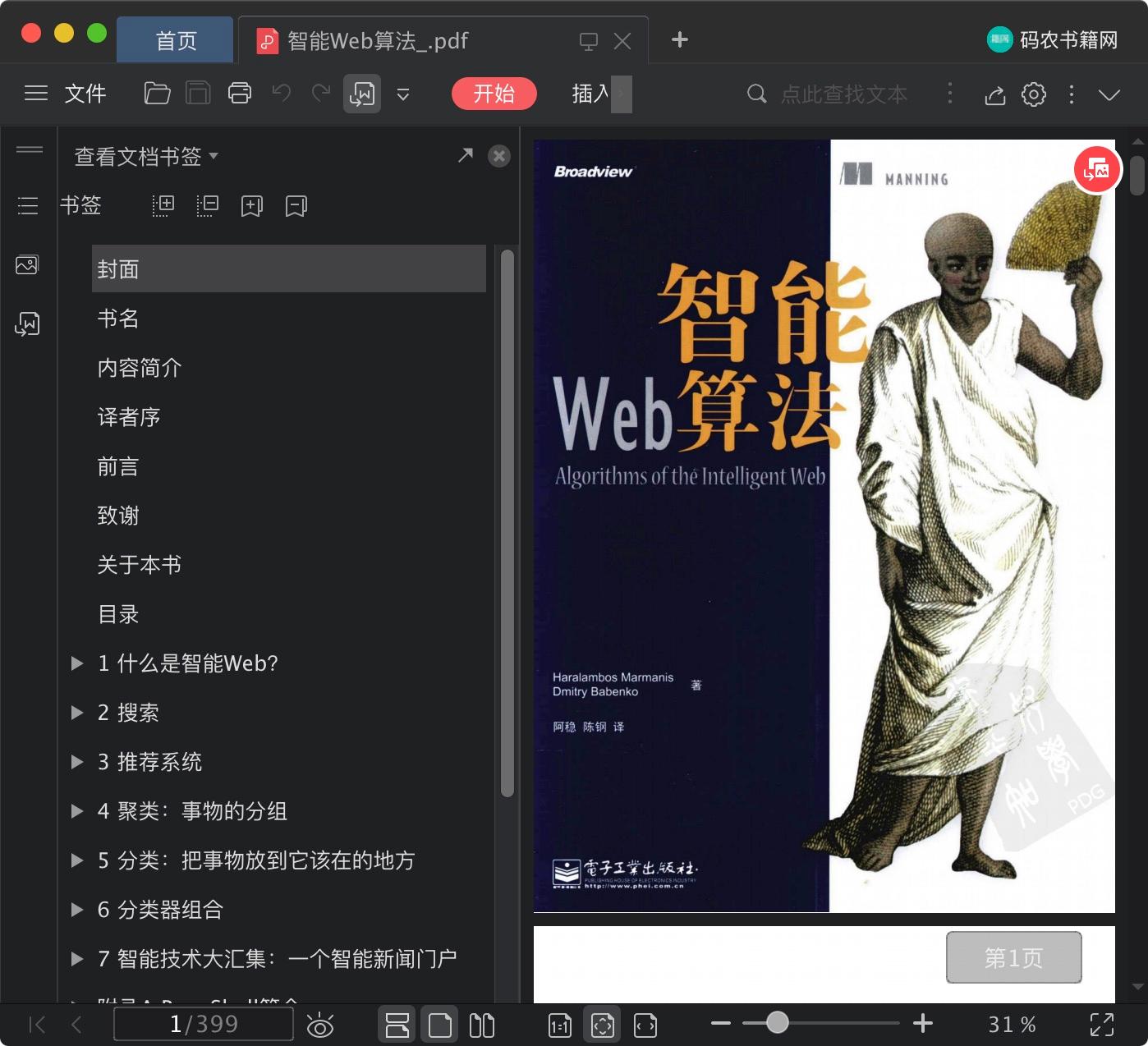Select the 插入 ribbon tab
Image resolution: width=1148 pixels, height=1046 pixels.
[x=590, y=94]
